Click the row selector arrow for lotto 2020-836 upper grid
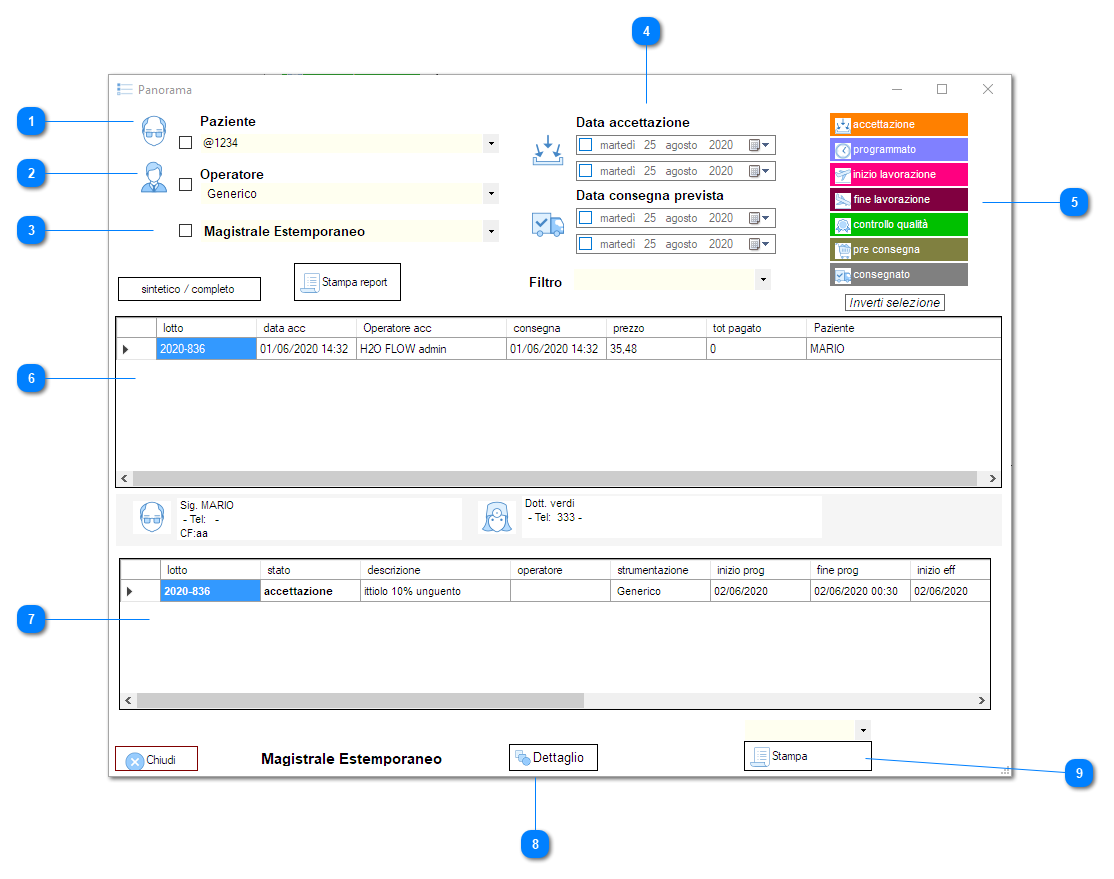This screenshot has height=879, width=1114. click(126, 349)
